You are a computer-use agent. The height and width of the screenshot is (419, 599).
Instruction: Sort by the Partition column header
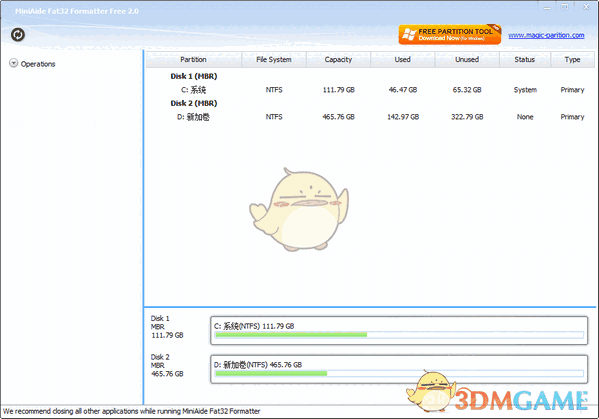tap(193, 60)
